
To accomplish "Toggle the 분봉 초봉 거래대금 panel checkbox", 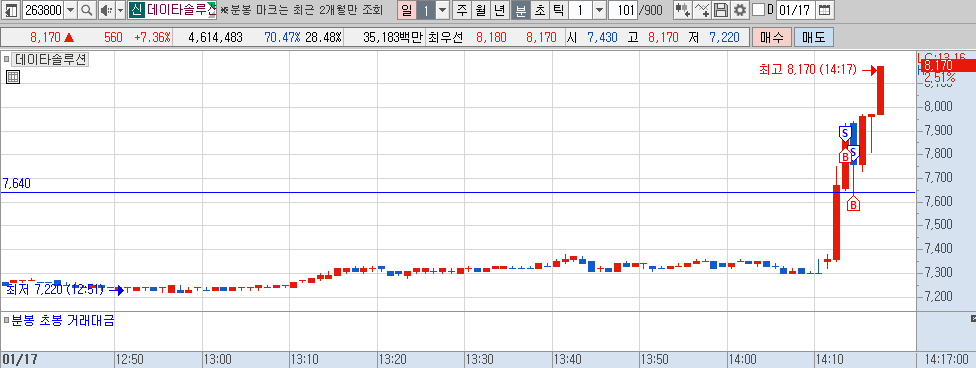I will pos(7,321).
